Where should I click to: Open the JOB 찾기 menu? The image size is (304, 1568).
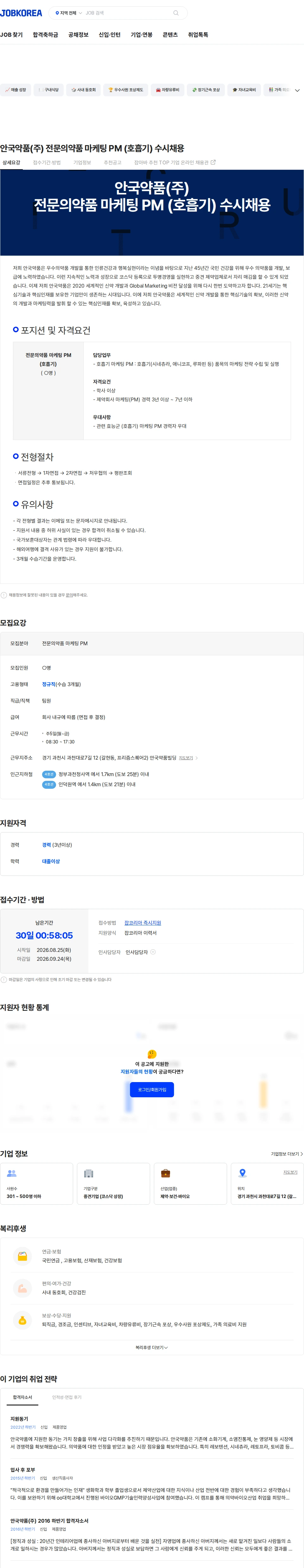click(x=11, y=35)
